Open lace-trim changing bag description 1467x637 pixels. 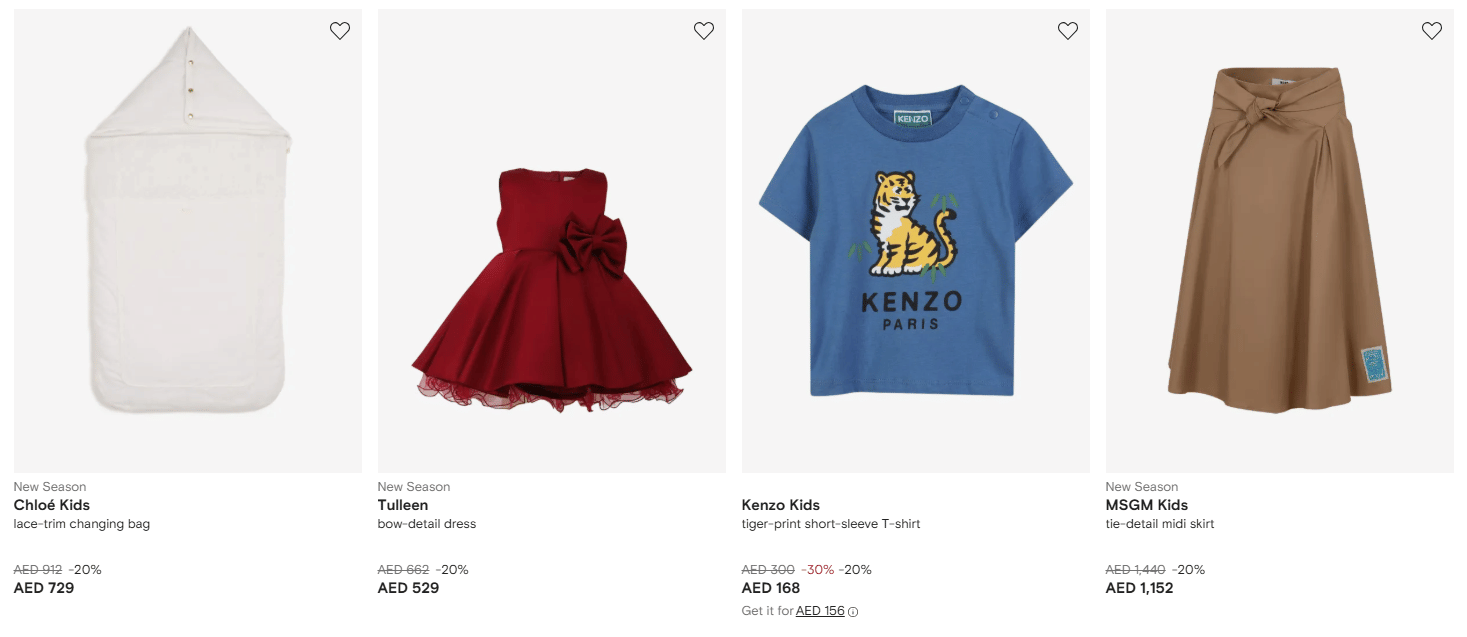click(x=82, y=524)
